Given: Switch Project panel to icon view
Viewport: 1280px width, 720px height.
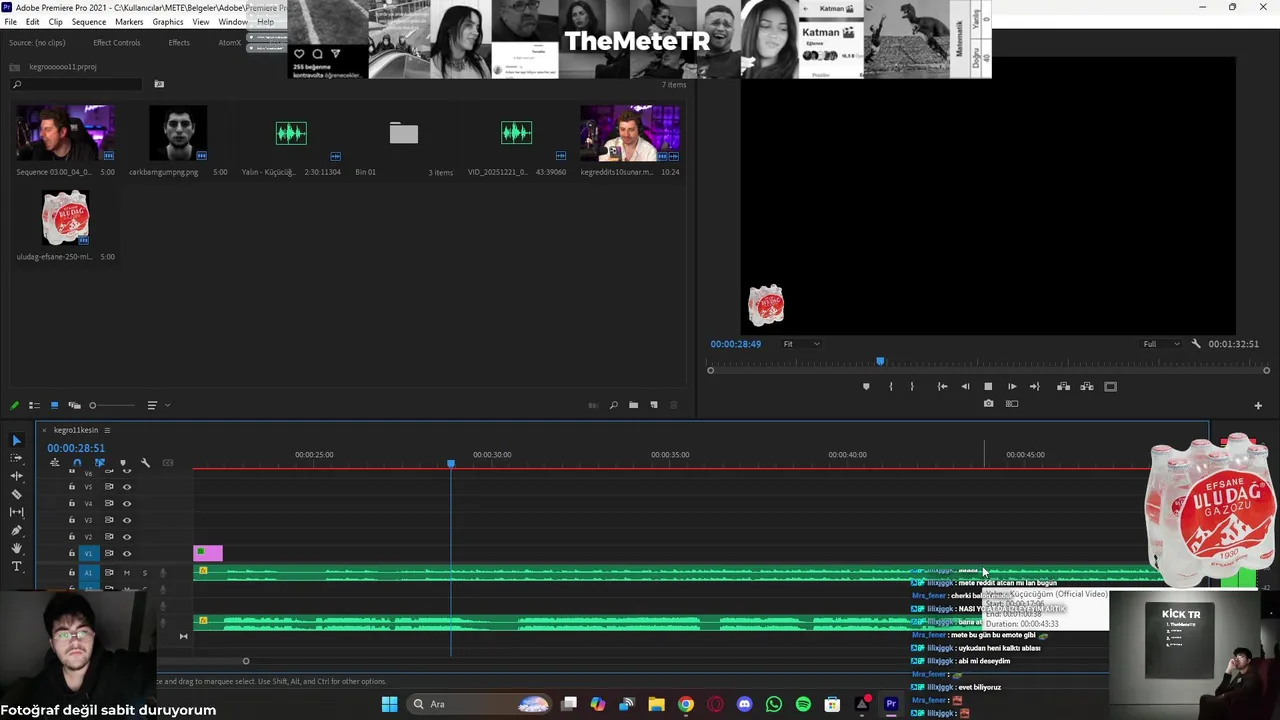Looking at the screenshot, I should click(54, 405).
